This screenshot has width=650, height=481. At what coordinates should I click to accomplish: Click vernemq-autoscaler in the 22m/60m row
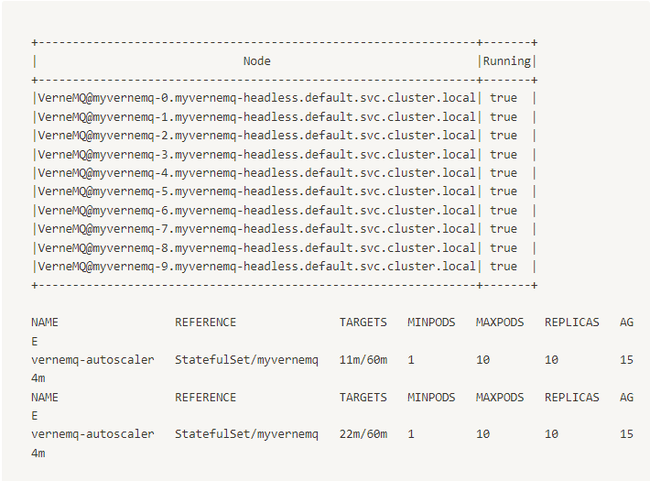coord(92,435)
